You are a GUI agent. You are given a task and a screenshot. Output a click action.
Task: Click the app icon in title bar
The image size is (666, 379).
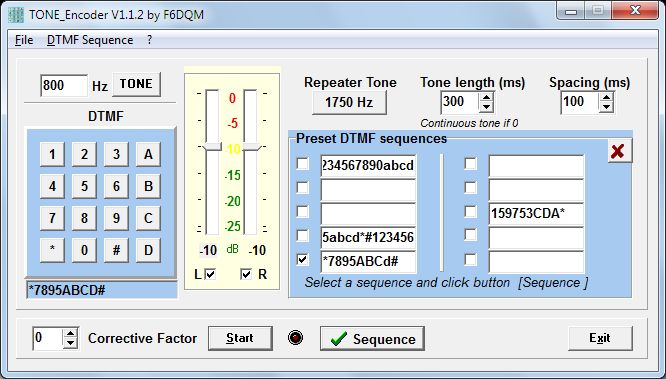pos(16,14)
